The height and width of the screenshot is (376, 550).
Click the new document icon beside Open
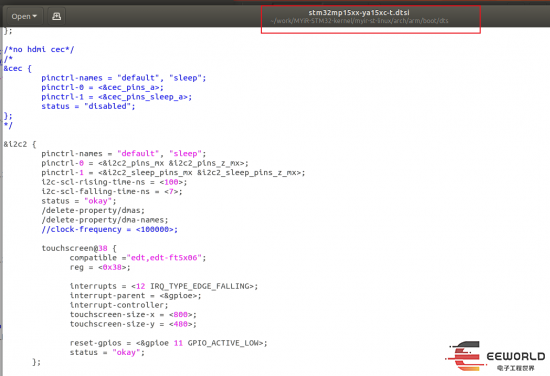[56, 16]
